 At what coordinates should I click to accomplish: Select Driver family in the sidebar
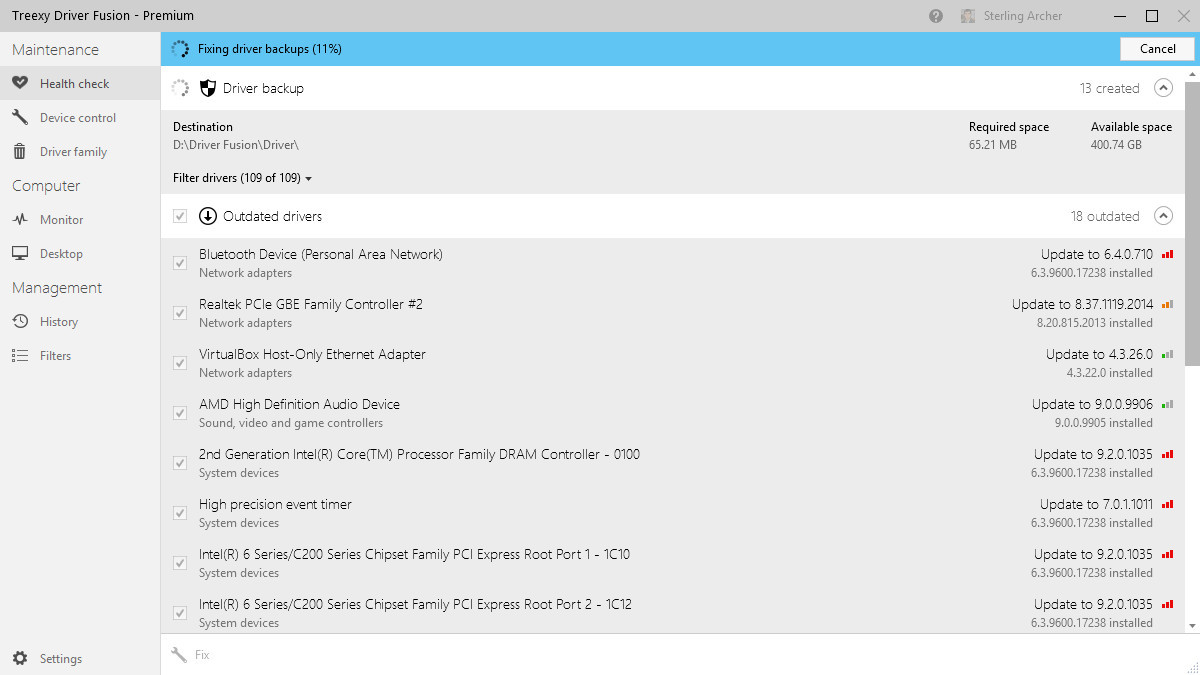(x=80, y=152)
